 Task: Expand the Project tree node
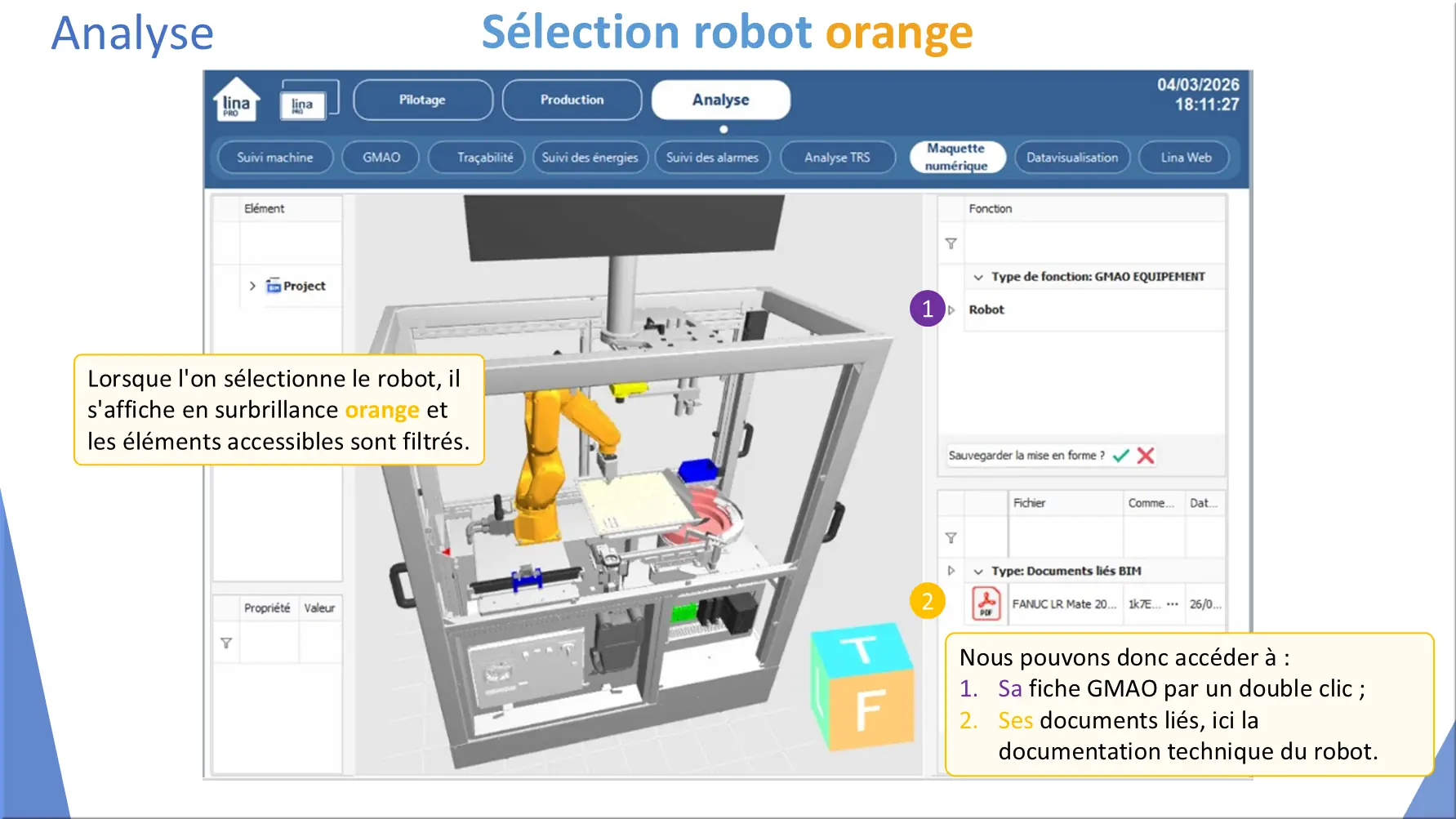click(x=252, y=286)
